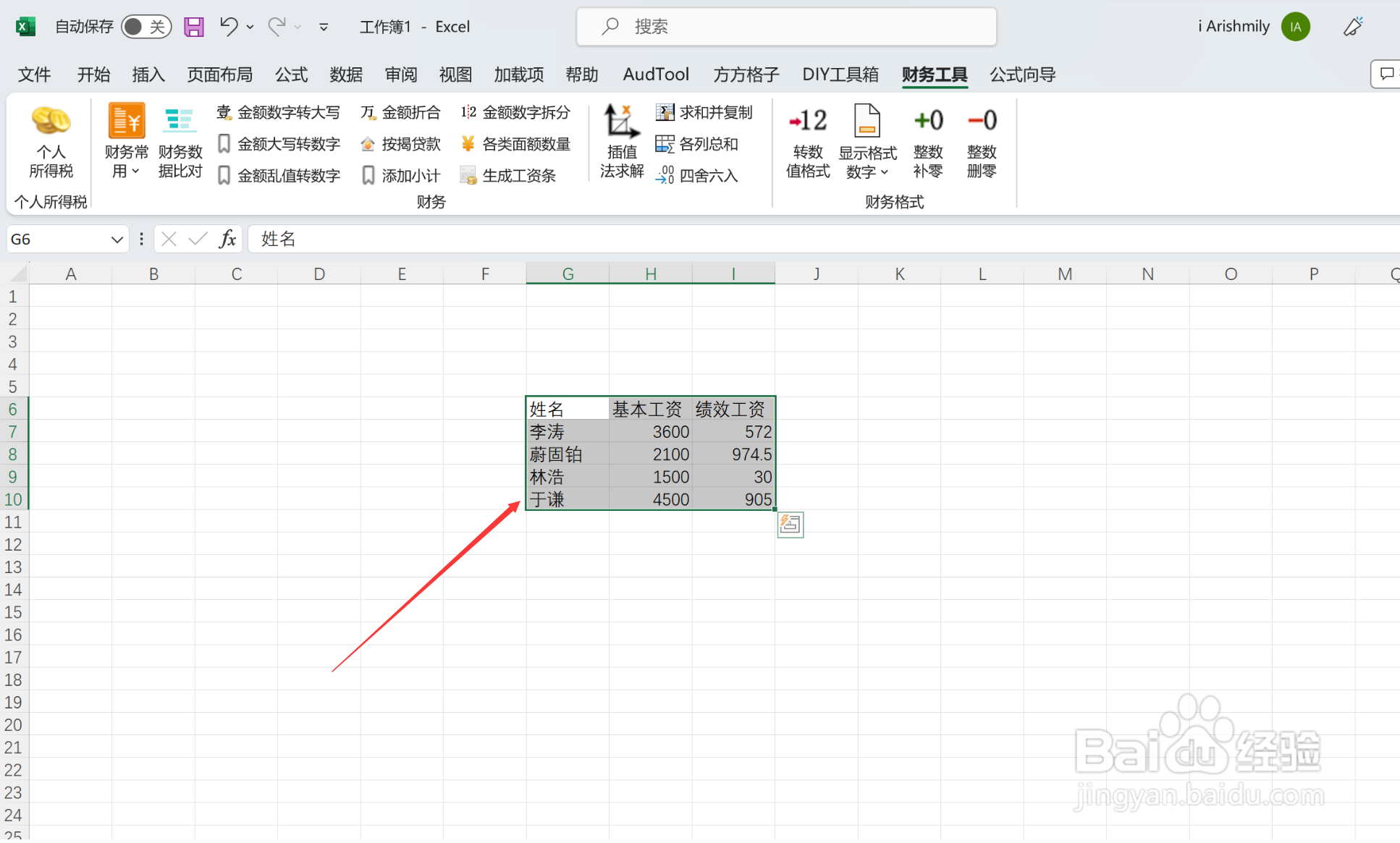The image size is (1400, 843).
Task: Select the 金额折合 tool
Action: [400, 112]
